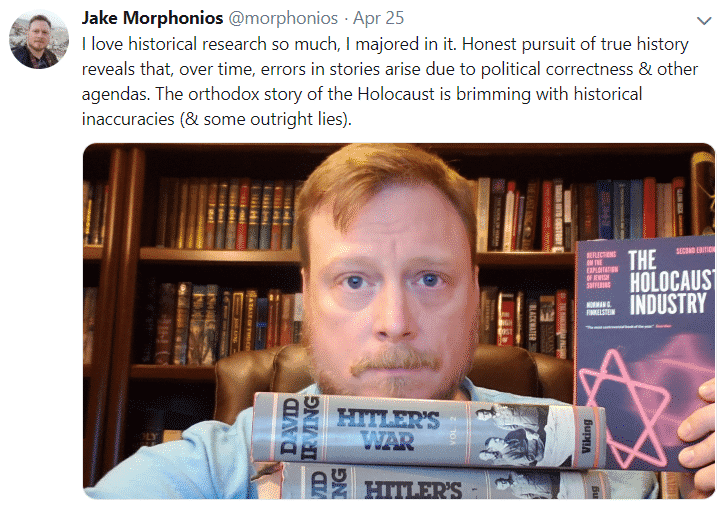Click the last tweet line mentioning outright lies
Screen dimensions: 721x511
point(217,119)
